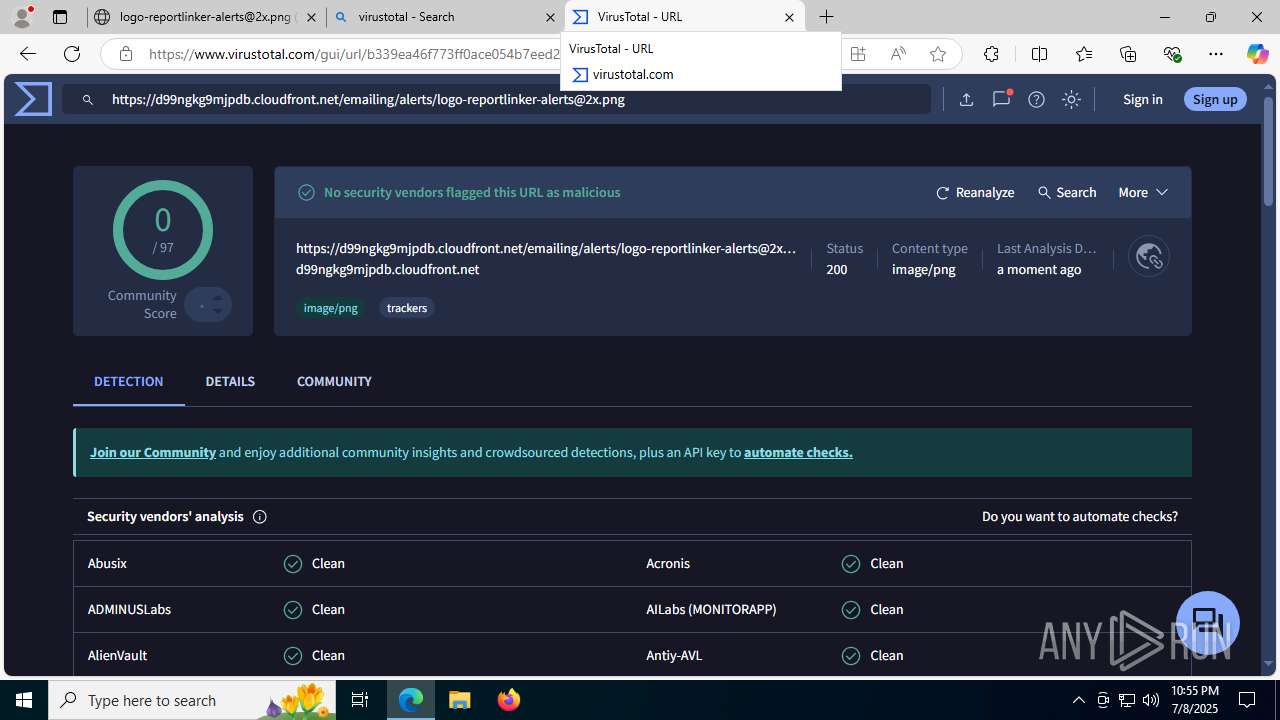1280x720 pixels.
Task: Click the automate checks link
Action: point(798,452)
